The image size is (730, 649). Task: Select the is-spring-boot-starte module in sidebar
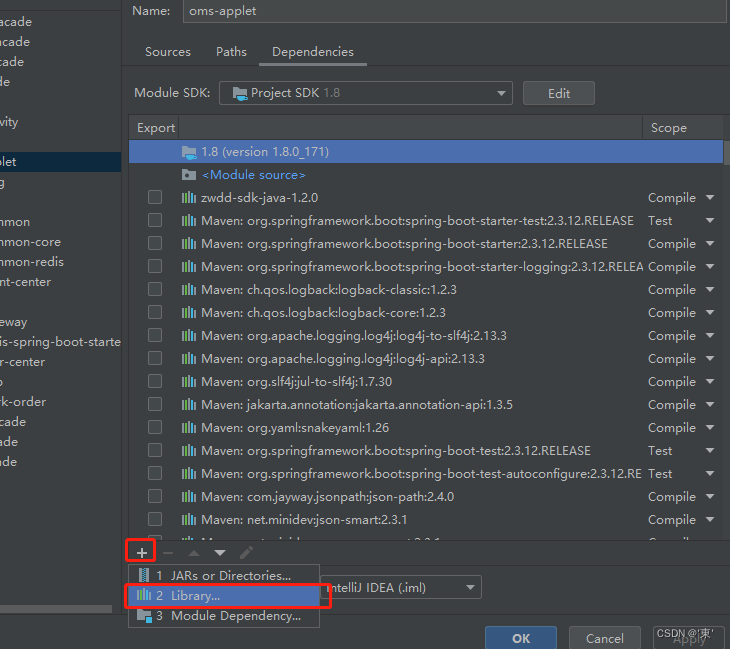click(61, 342)
